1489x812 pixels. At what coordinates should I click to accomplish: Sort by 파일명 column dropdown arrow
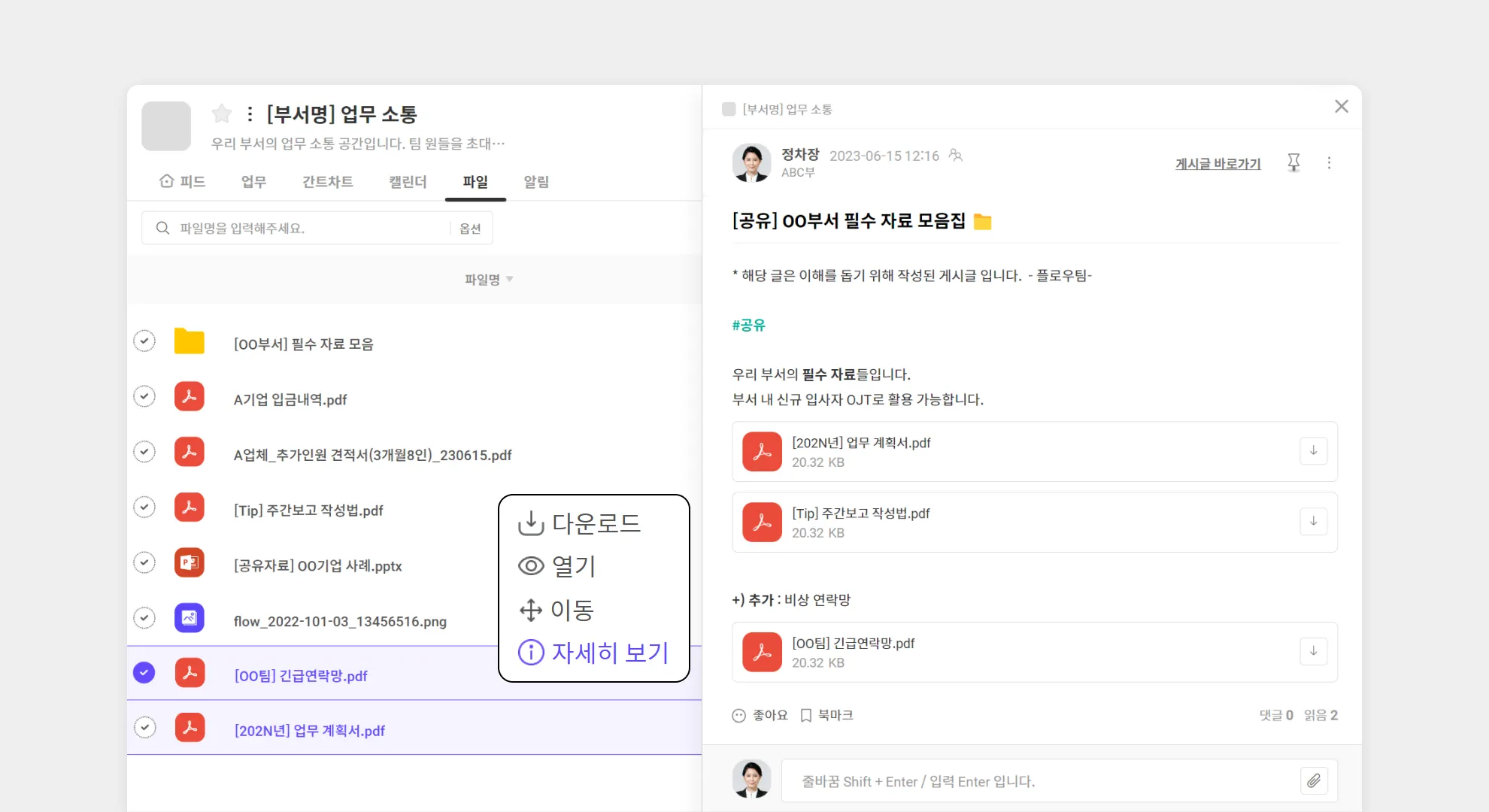pyautogui.click(x=510, y=279)
